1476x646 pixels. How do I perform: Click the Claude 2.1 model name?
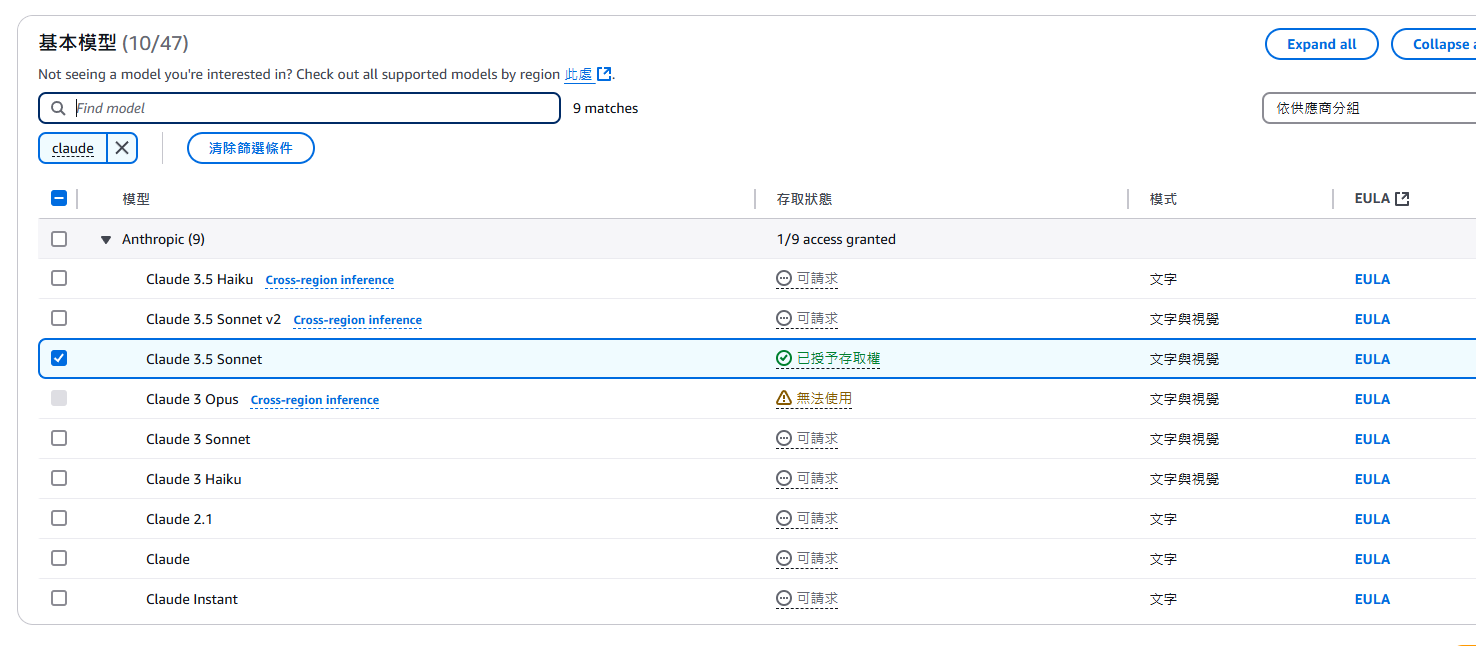click(x=179, y=519)
